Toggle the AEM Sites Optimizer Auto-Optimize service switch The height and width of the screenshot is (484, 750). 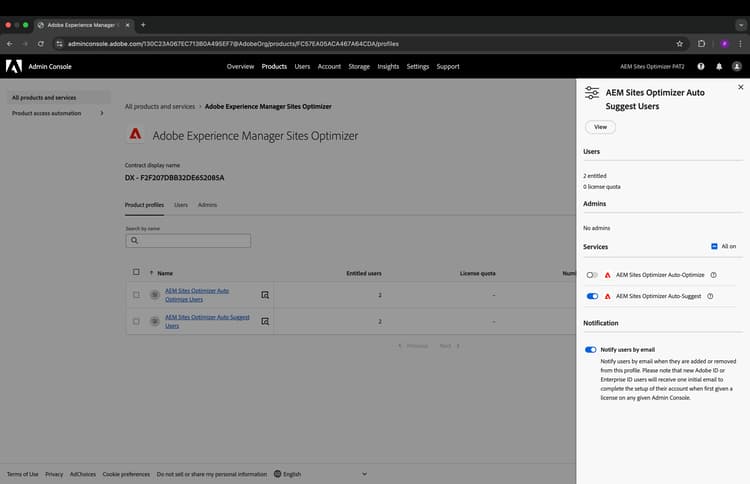coord(592,275)
